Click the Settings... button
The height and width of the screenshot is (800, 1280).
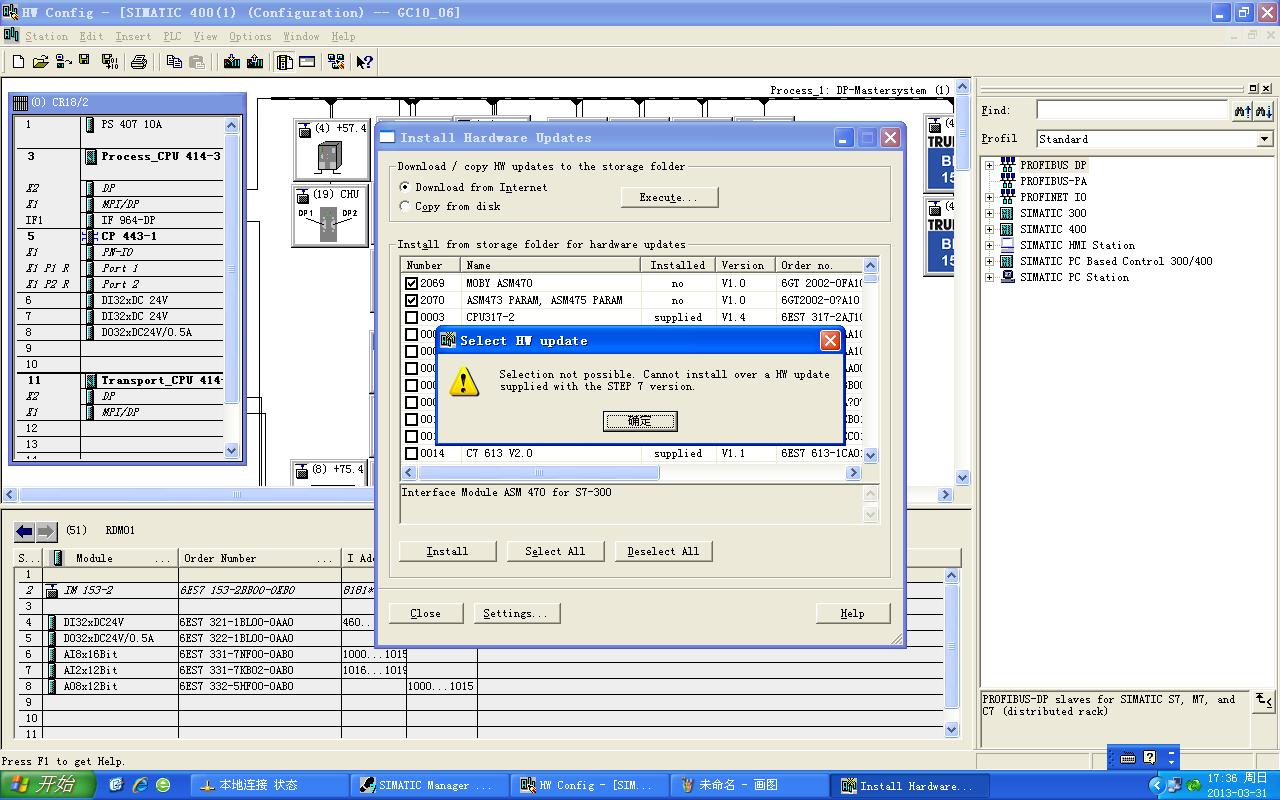click(x=516, y=613)
